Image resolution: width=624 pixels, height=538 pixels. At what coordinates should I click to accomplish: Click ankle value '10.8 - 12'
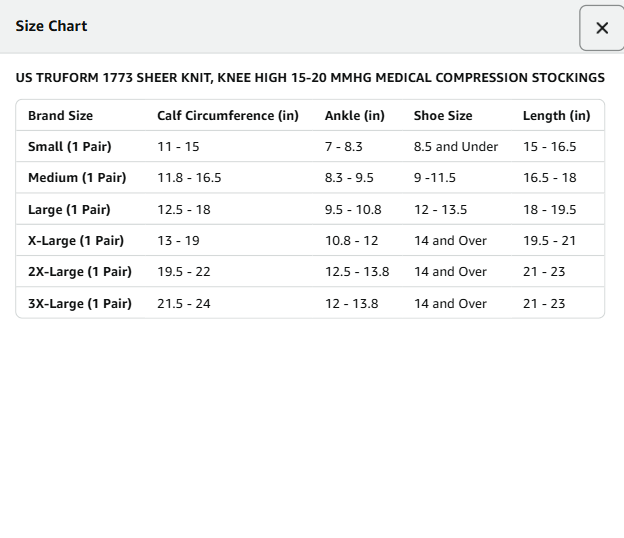[x=352, y=241]
